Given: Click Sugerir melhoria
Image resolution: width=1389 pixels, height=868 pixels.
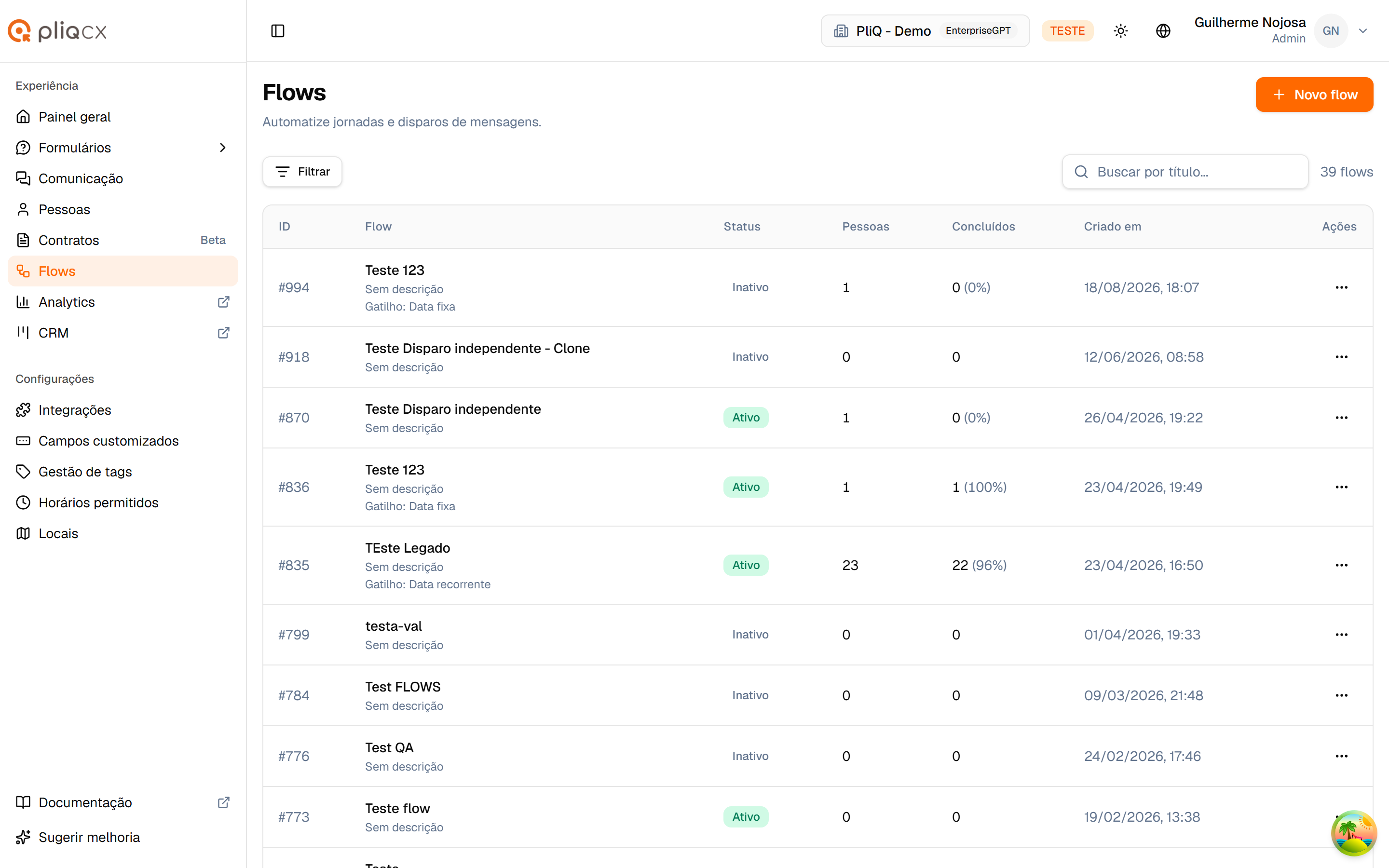Looking at the screenshot, I should 123,838.
